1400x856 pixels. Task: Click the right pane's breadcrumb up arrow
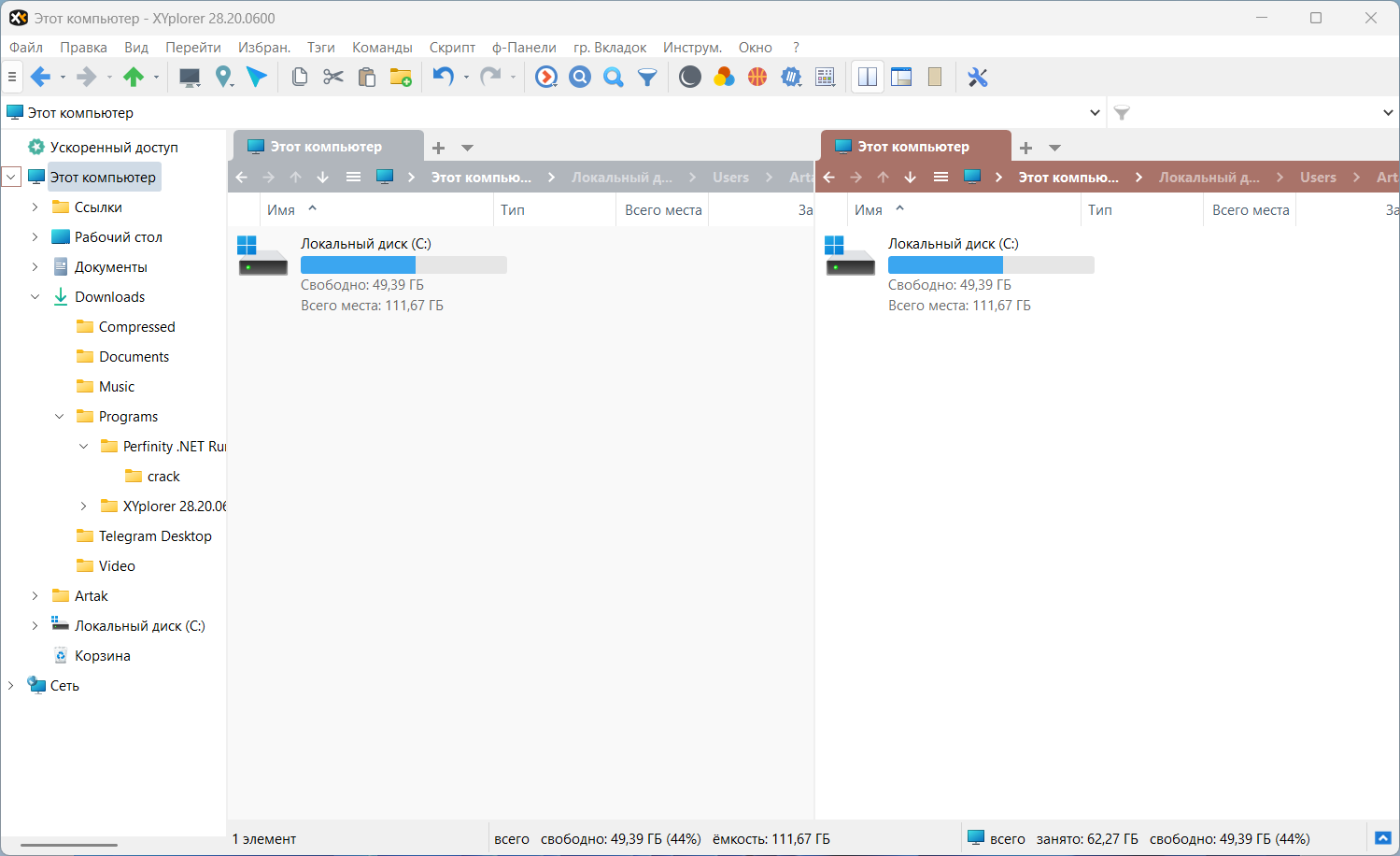pos(884,178)
